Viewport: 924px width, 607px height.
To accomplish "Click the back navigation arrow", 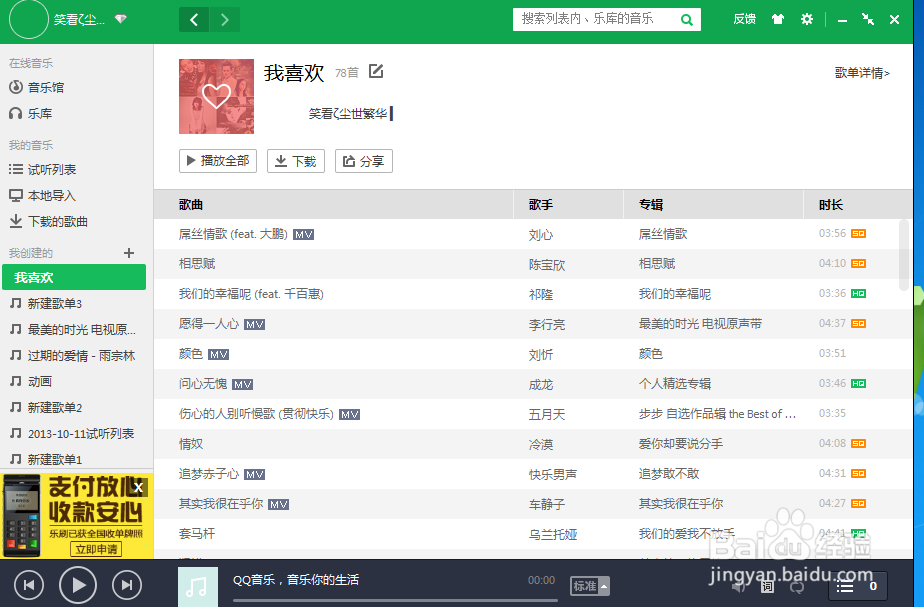I will click(193, 18).
